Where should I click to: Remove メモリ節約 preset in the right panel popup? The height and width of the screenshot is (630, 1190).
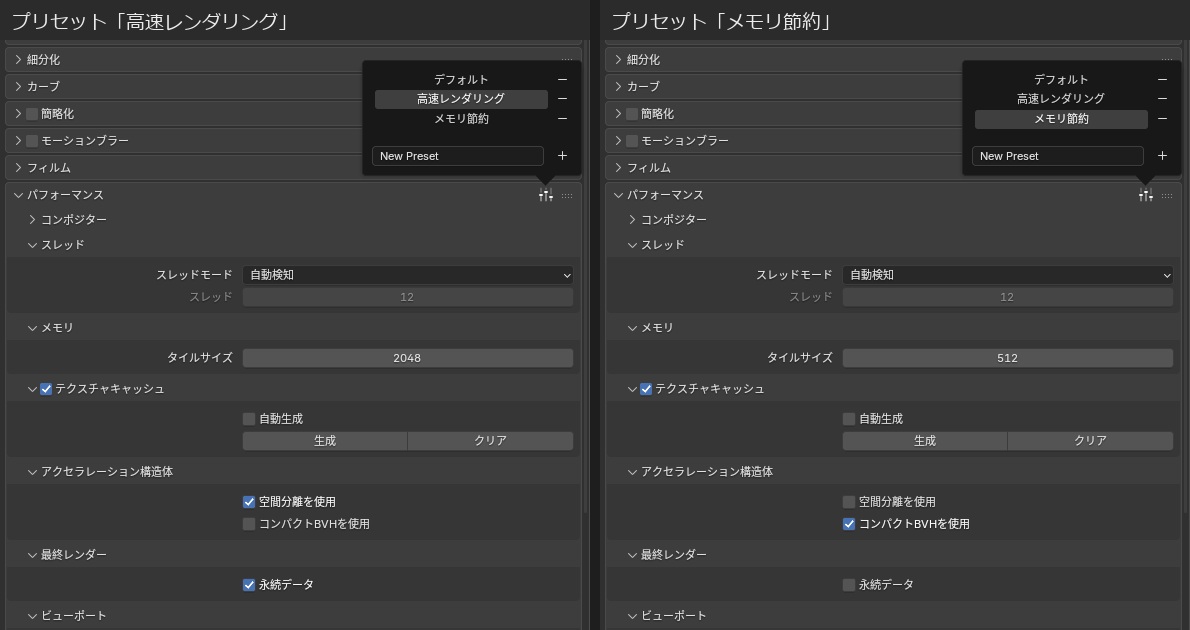click(1163, 118)
